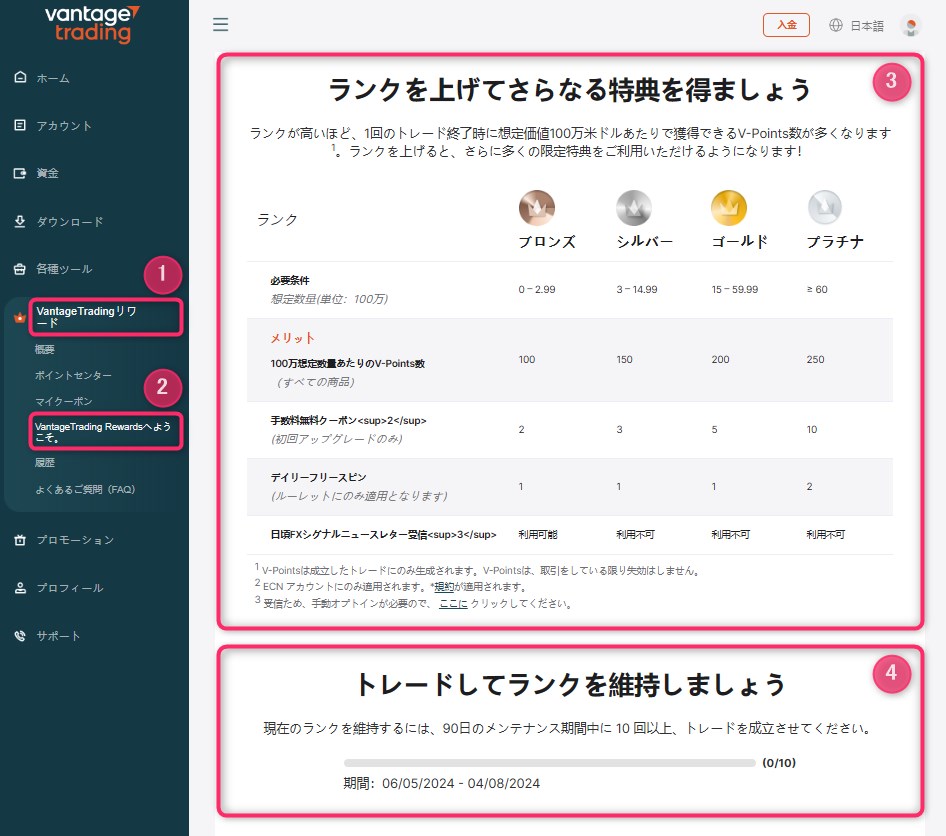Expand the 各種ツール sidebar section

[x=64, y=269]
